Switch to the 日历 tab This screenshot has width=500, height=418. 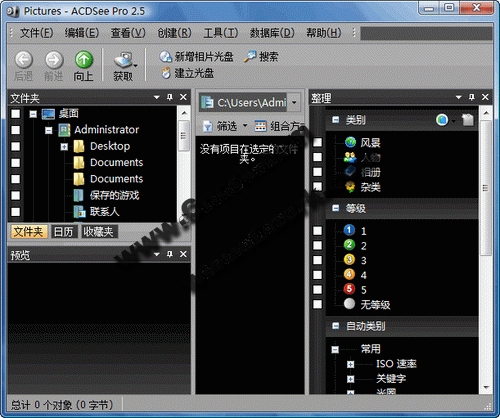coord(63,232)
